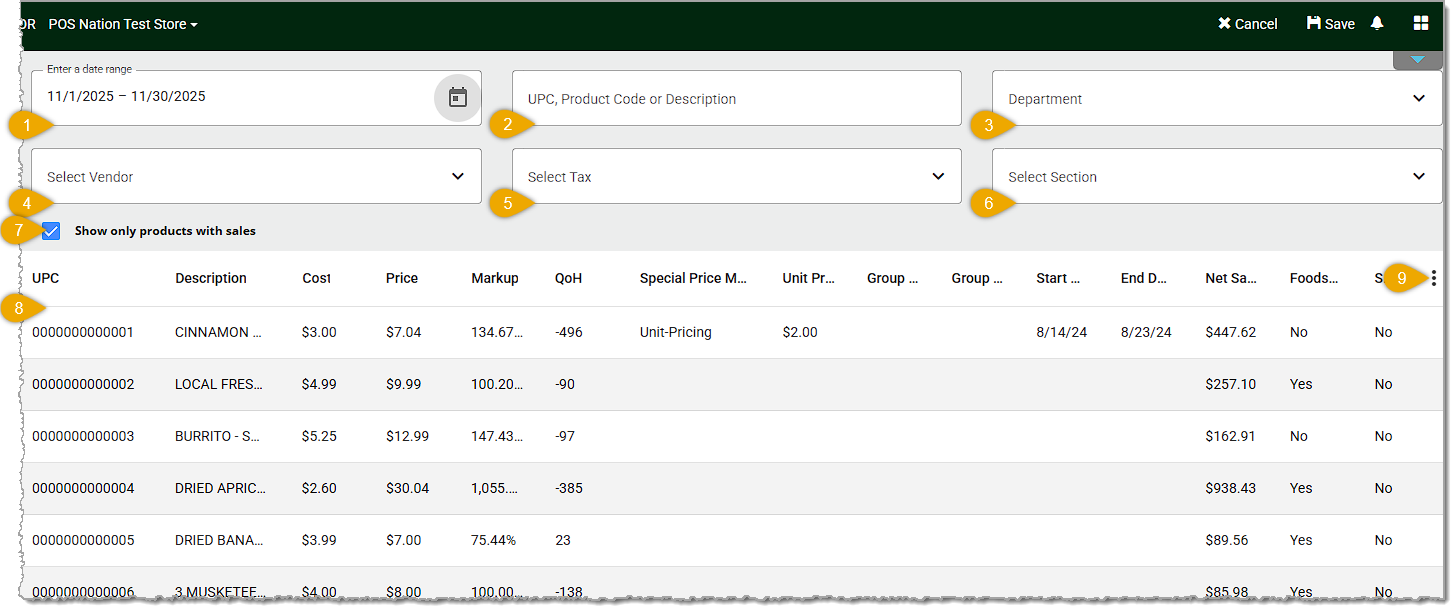The image size is (1455, 615).
Task: Click the $162.91 net sales cell
Action: click(1231, 436)
